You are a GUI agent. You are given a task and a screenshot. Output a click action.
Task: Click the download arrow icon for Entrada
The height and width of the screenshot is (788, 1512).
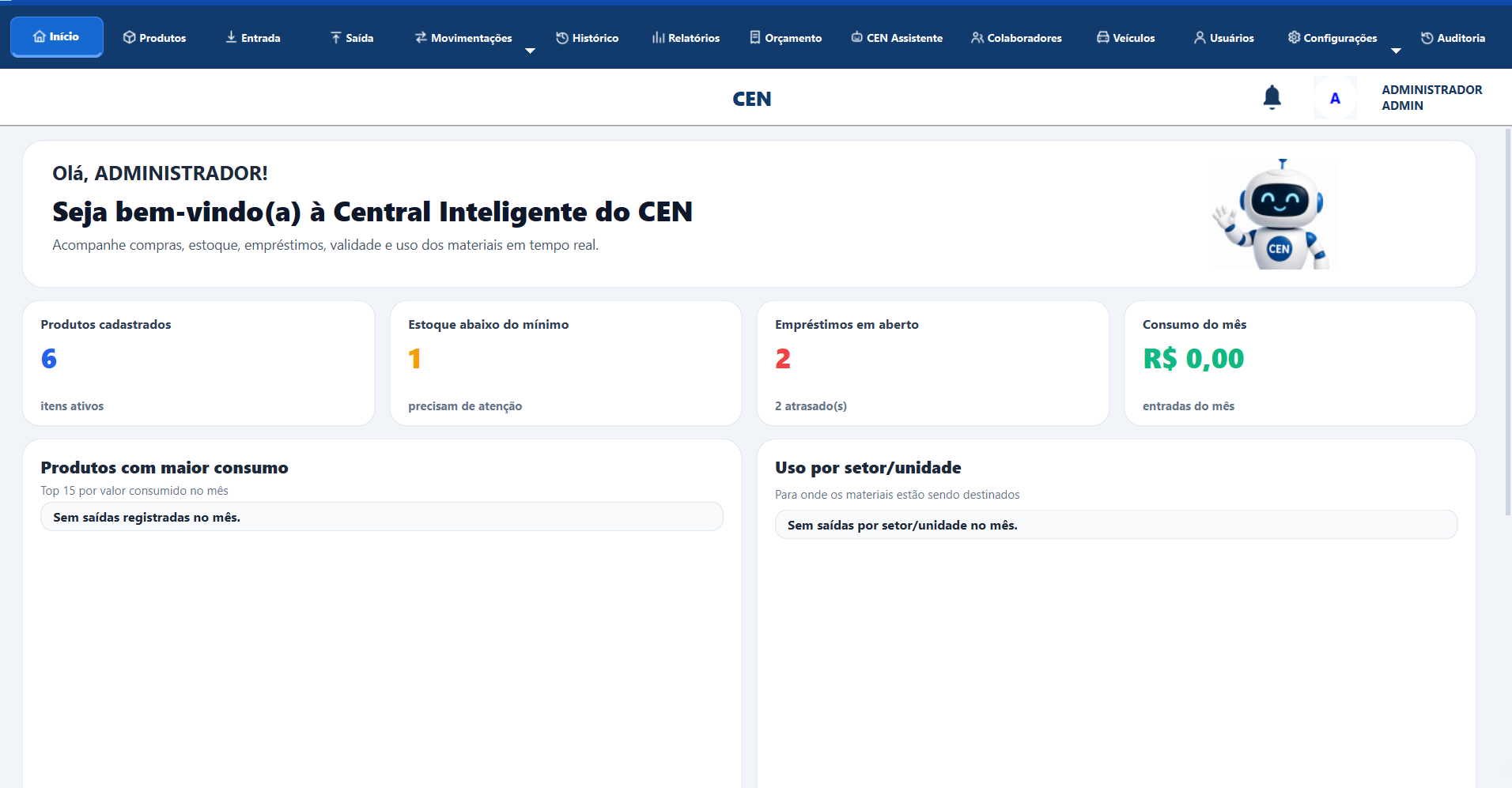[x=231, y=37]
